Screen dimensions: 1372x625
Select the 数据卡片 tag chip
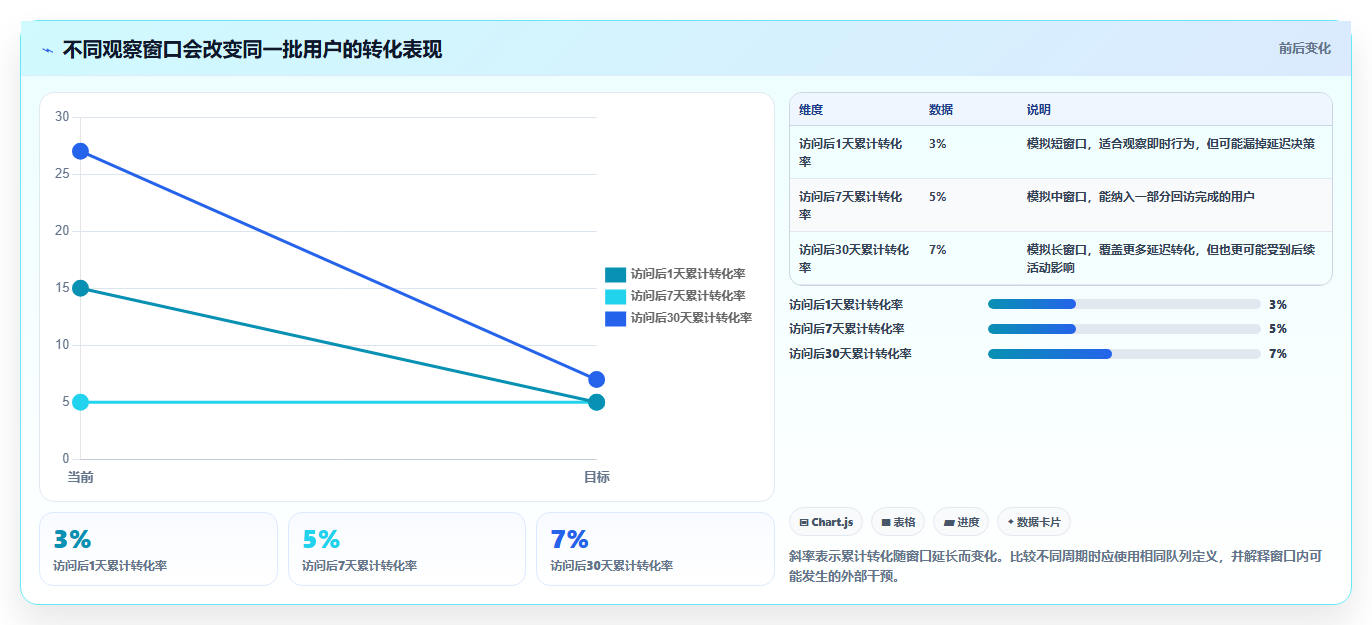pos(1034,522)
